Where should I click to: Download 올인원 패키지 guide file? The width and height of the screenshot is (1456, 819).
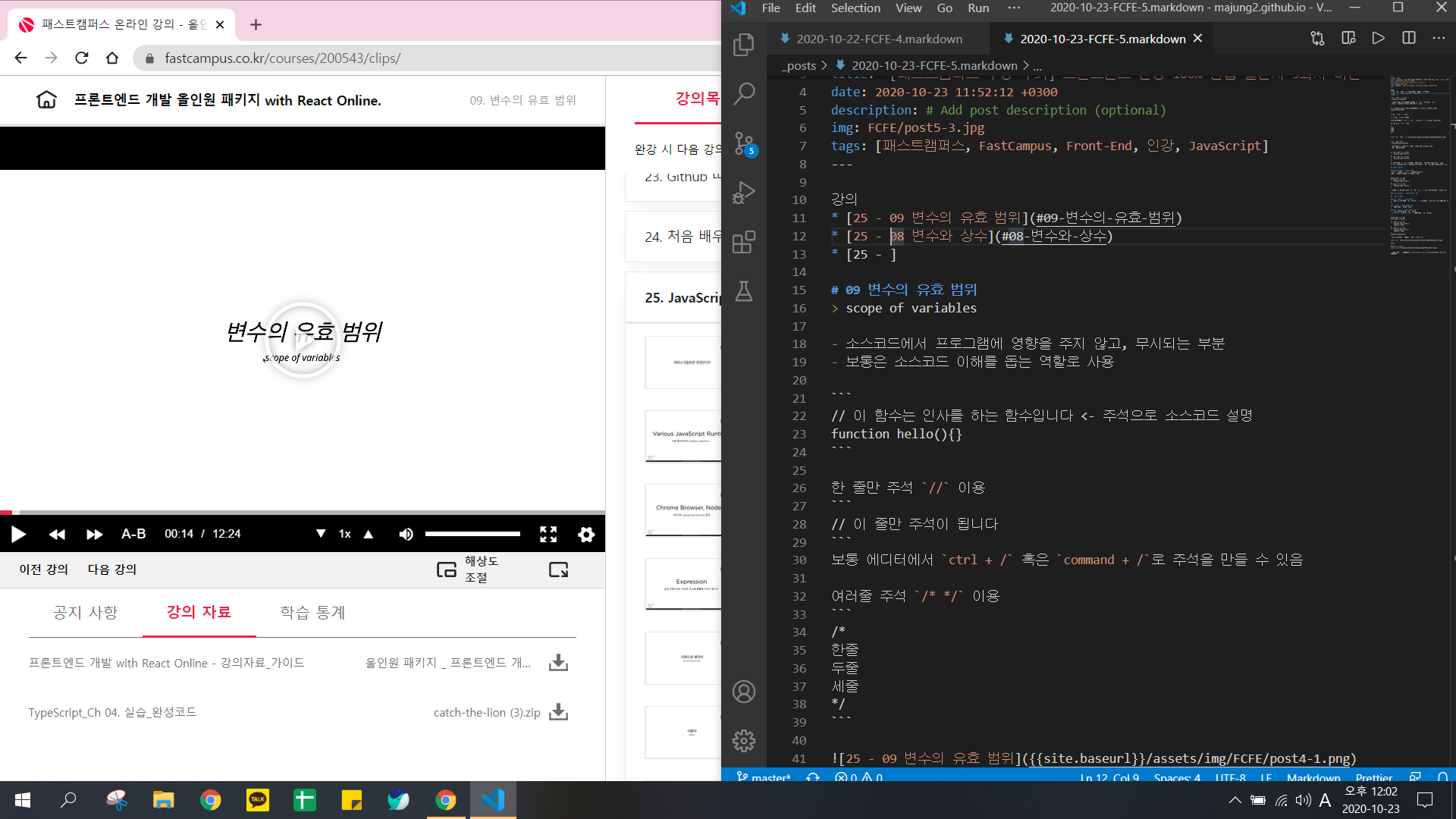[x=559, y=663]
